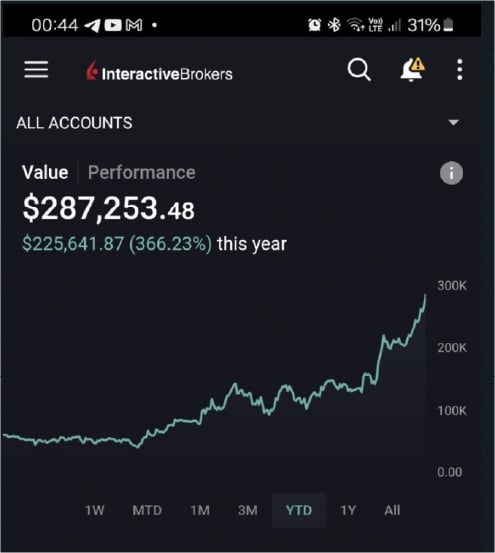The width and height of the screenshot is (495, 553).
Task: Switch to the Performance tab
Action: (x=141, y=172)
